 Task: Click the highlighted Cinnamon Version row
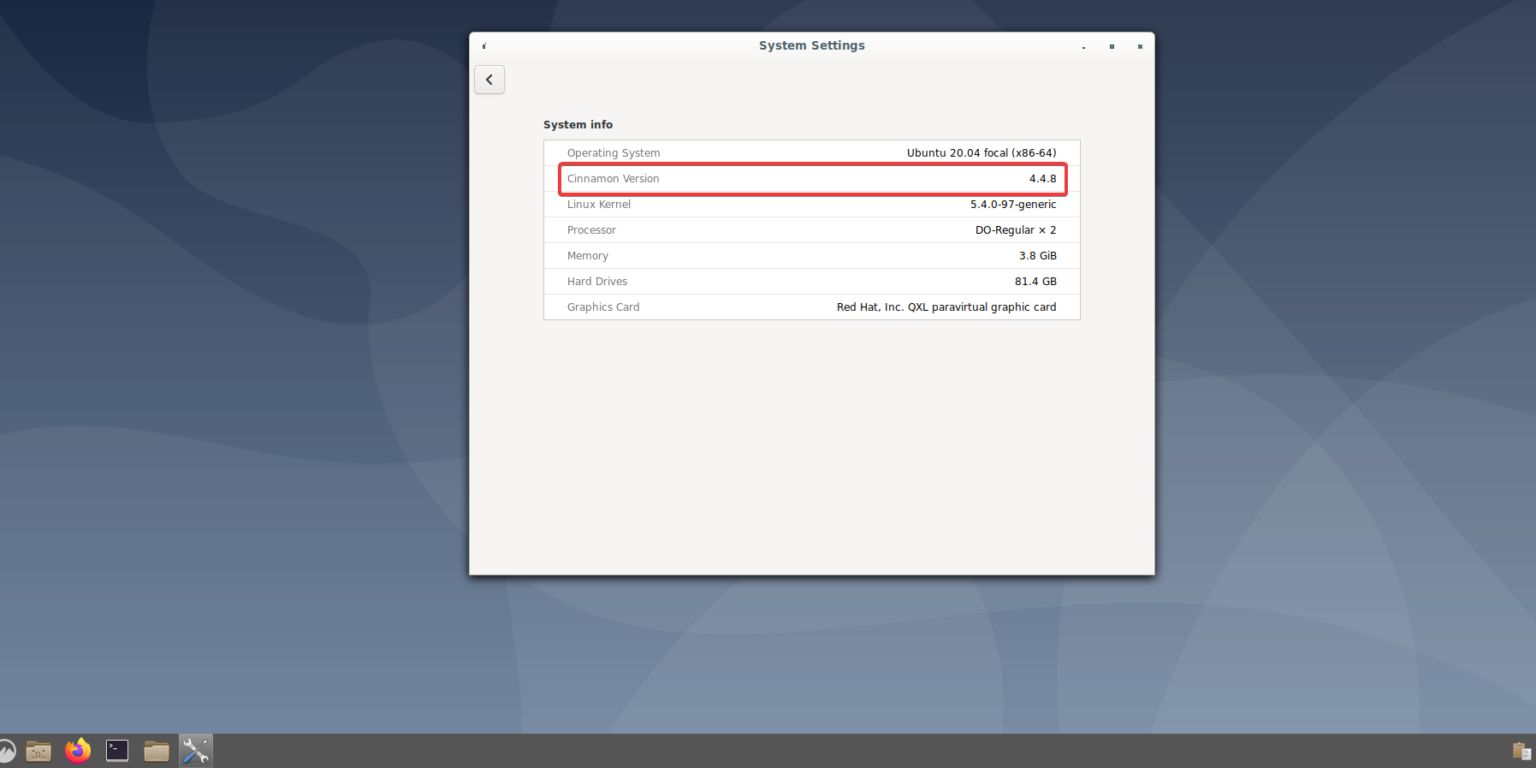812,178
